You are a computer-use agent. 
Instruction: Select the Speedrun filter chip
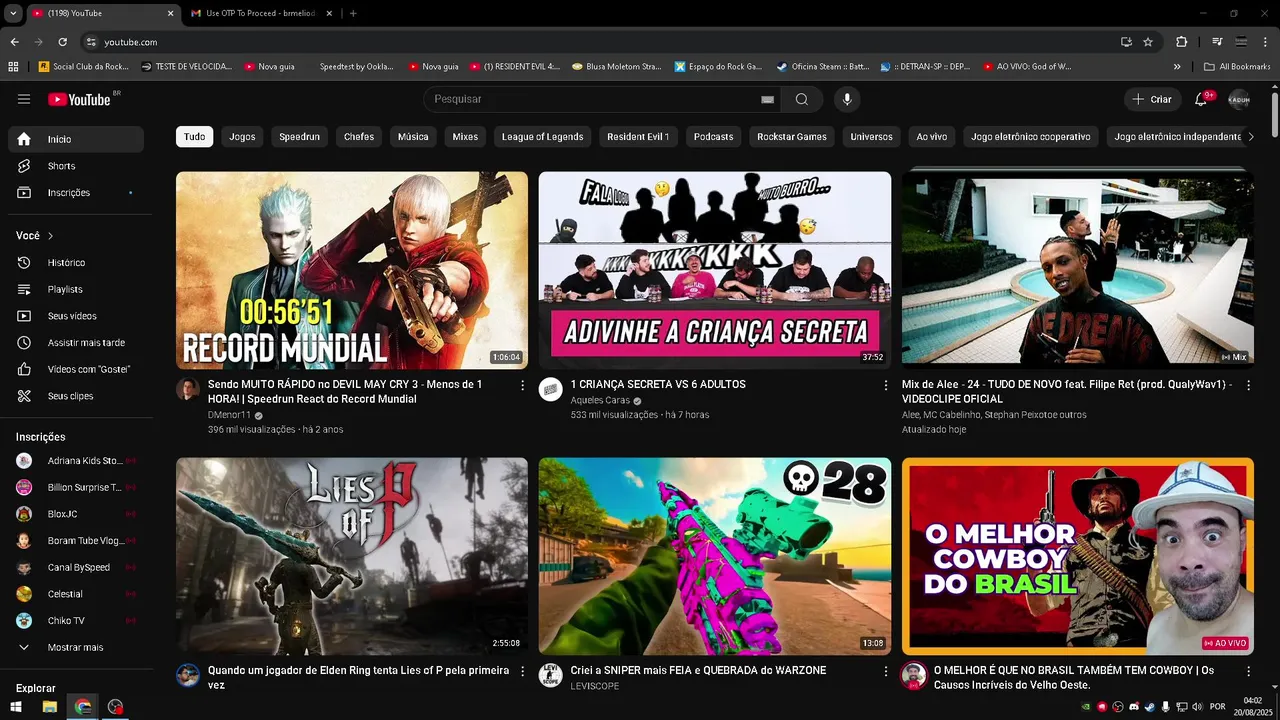coord(299,137)
